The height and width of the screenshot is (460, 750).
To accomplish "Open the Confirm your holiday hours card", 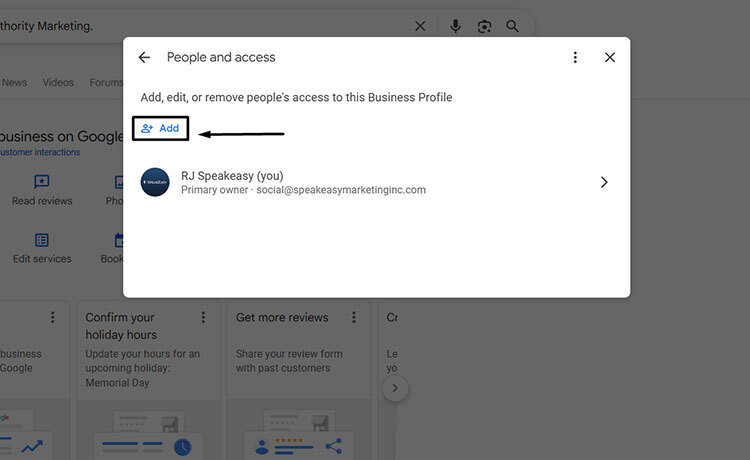I will pos(148,380).
